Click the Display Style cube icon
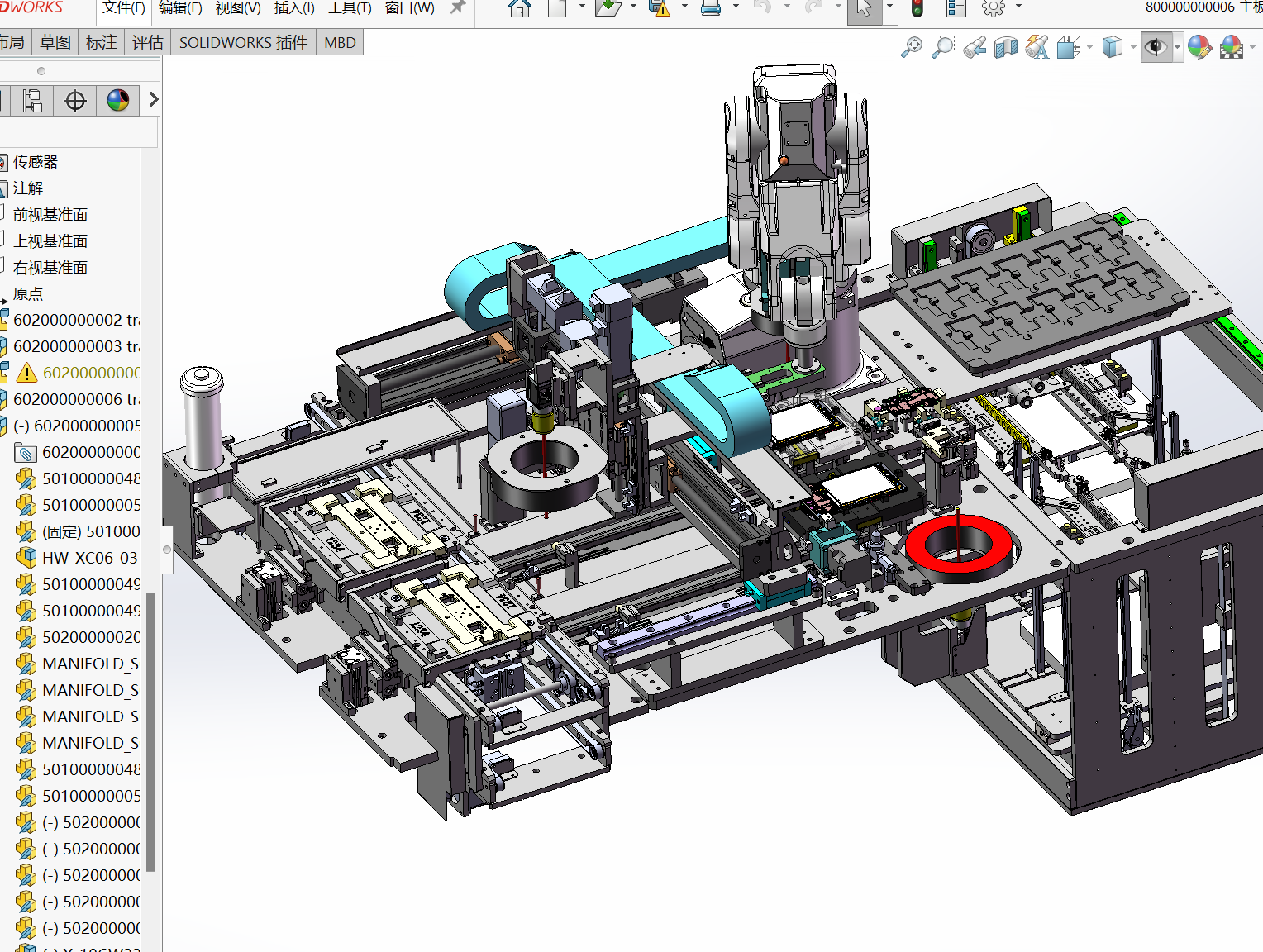Viewport: 1263px width, 952px height. click(1113, 47)
